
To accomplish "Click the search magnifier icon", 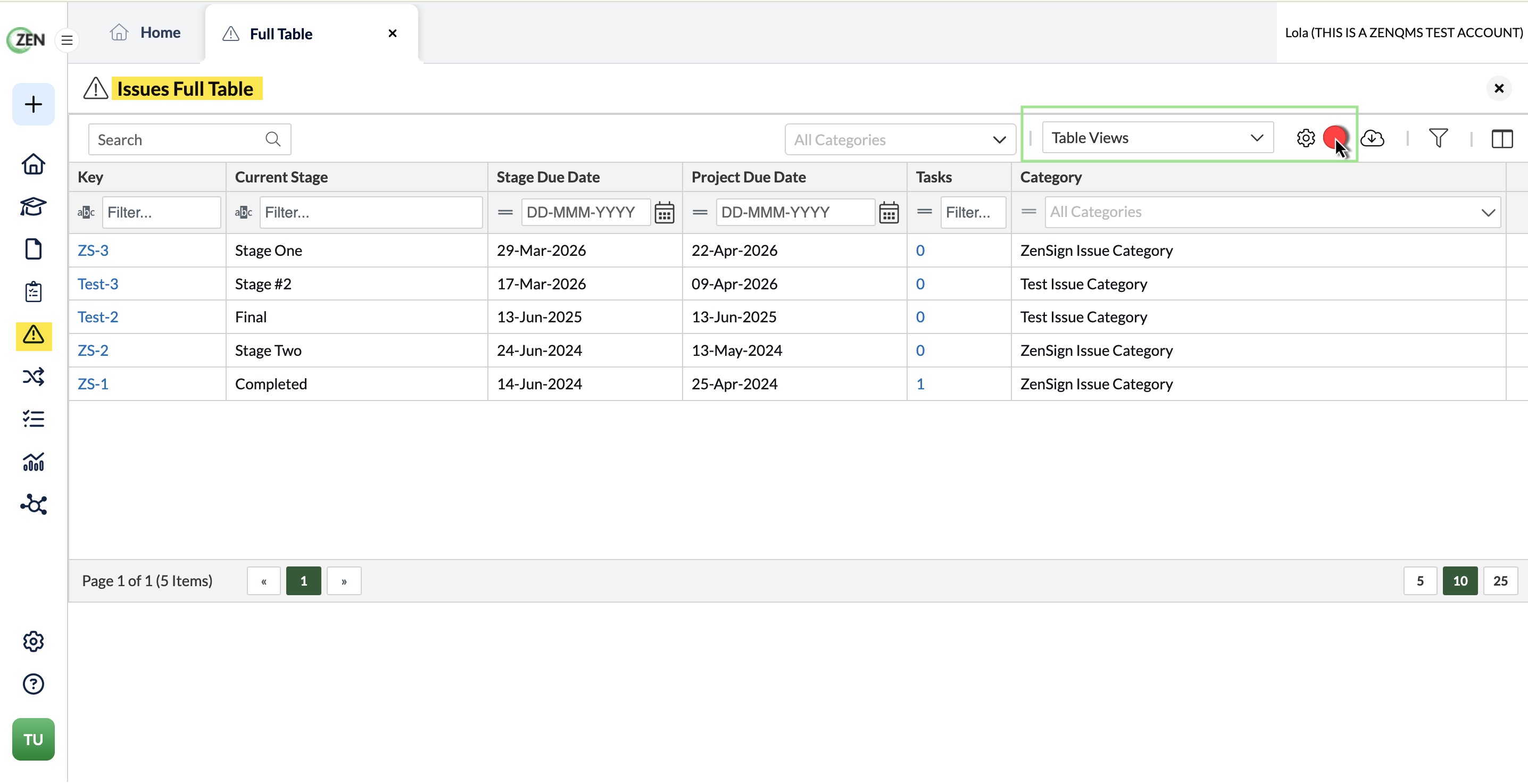I will point(273,139).
